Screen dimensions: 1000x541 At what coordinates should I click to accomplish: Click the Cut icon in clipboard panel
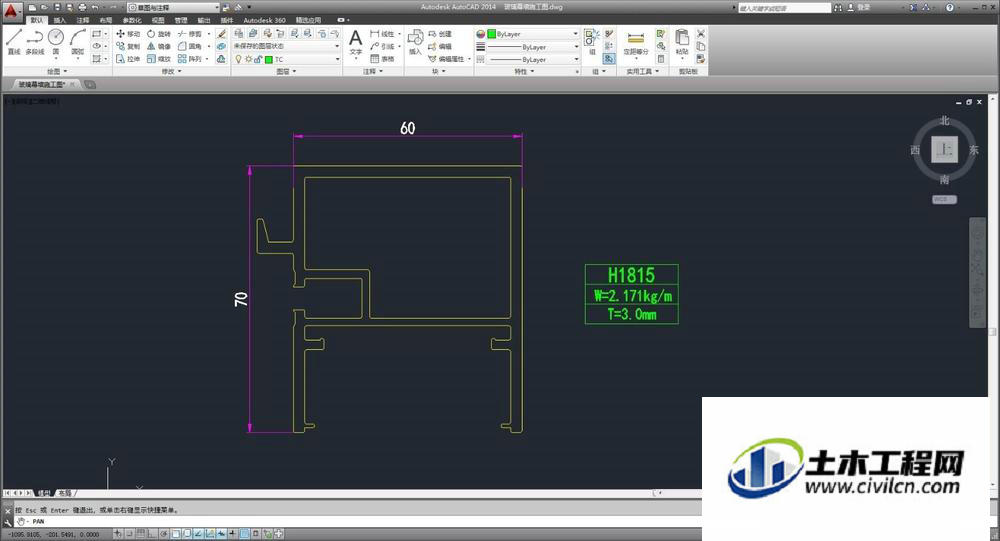701,34
